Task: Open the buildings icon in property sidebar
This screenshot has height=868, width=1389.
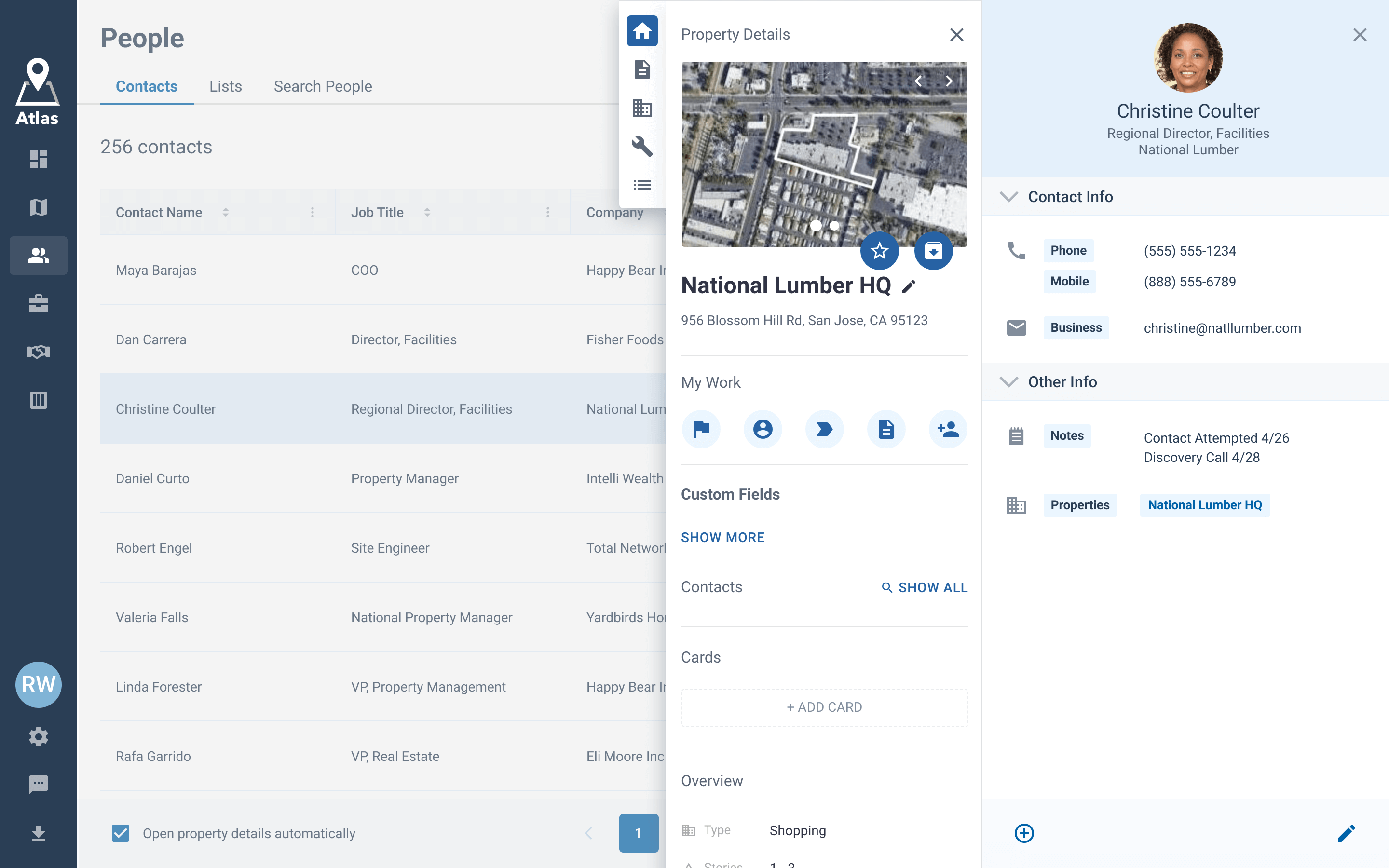Action: (642, 108)
